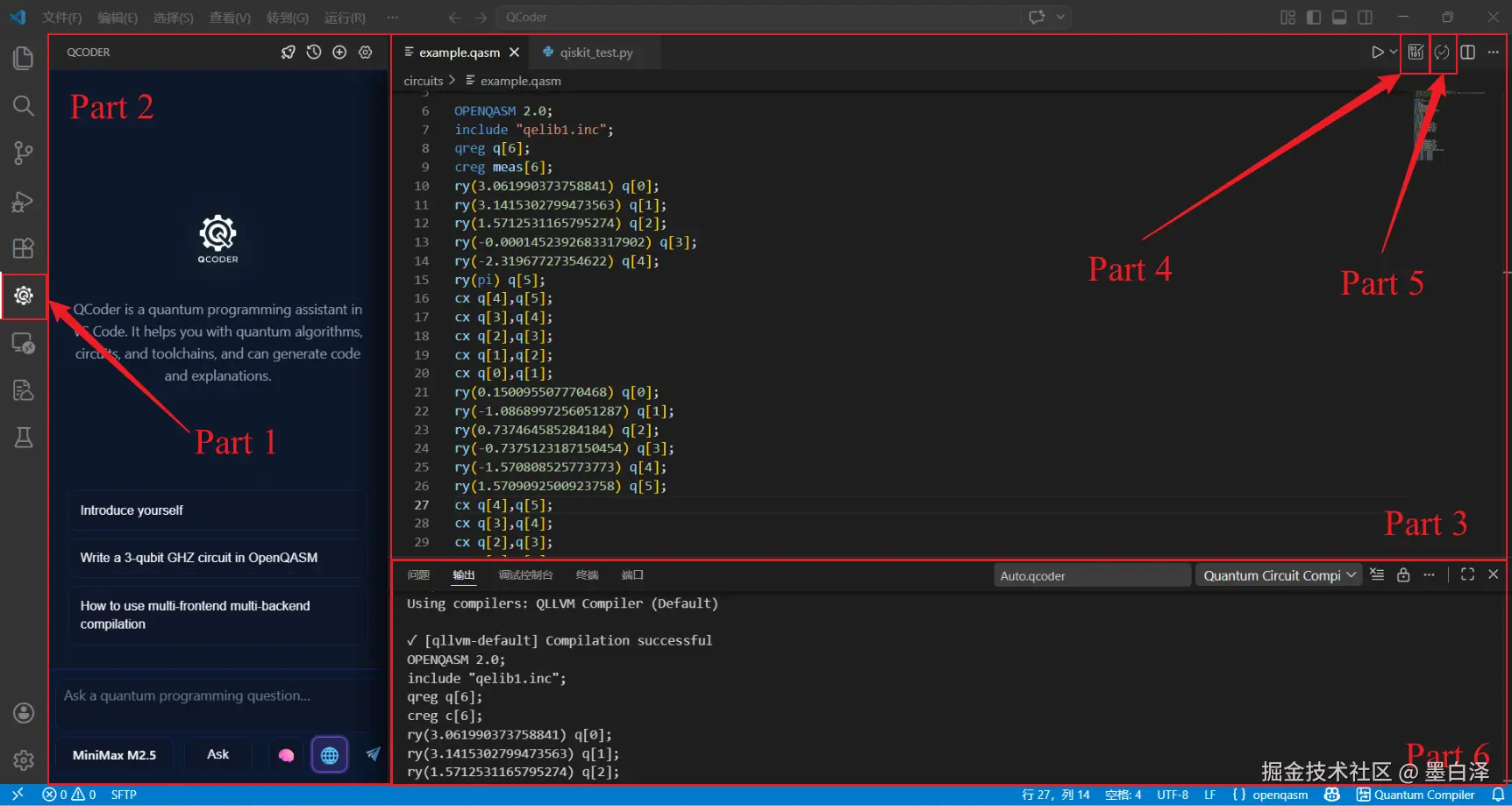Open remote window indicator in status bar

pyautogui.click(x=18, y=795)
